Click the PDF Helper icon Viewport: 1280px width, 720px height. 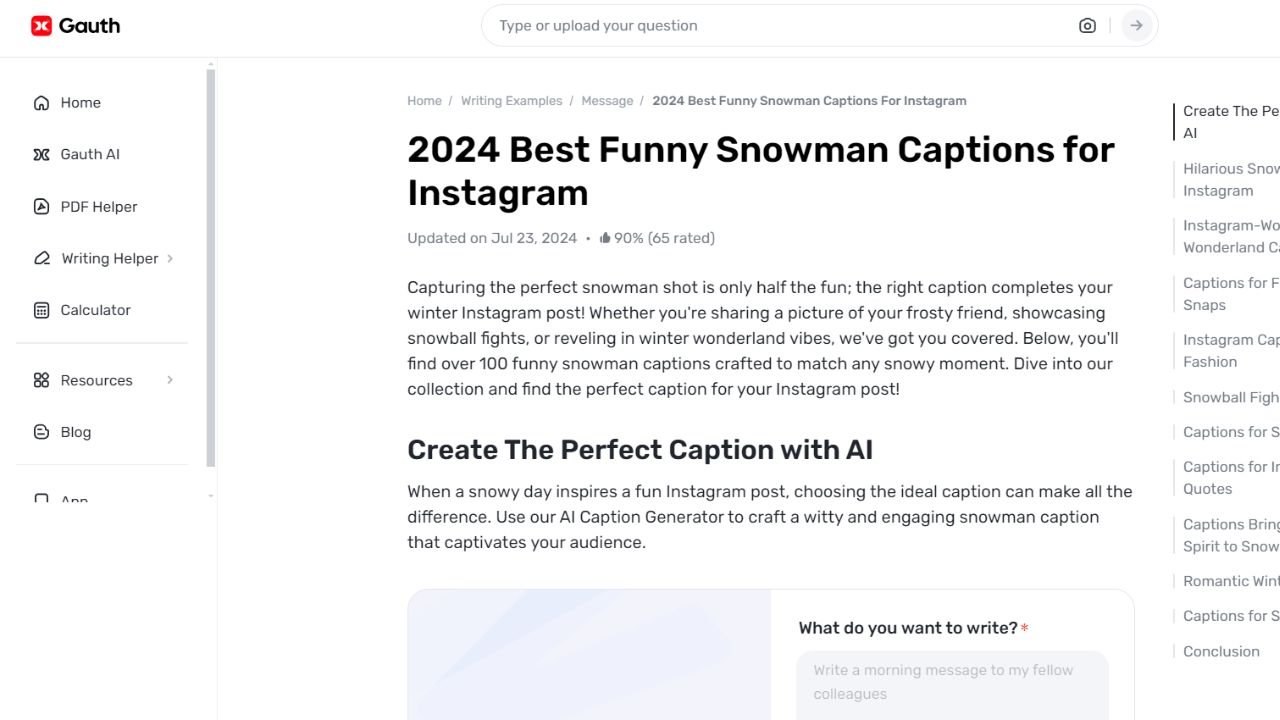click(41, 206)
